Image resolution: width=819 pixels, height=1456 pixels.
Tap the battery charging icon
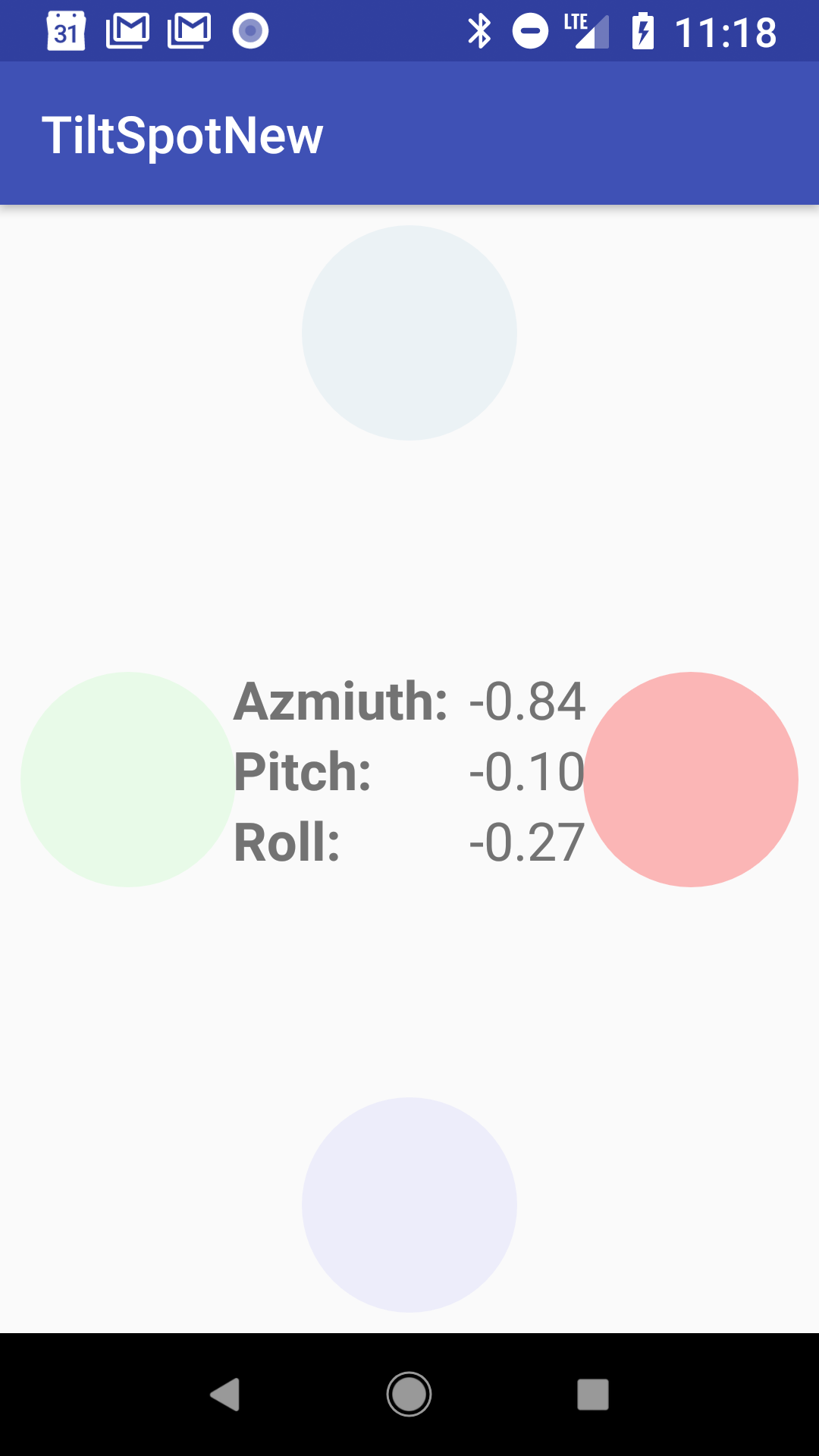[x=643, y=31]
